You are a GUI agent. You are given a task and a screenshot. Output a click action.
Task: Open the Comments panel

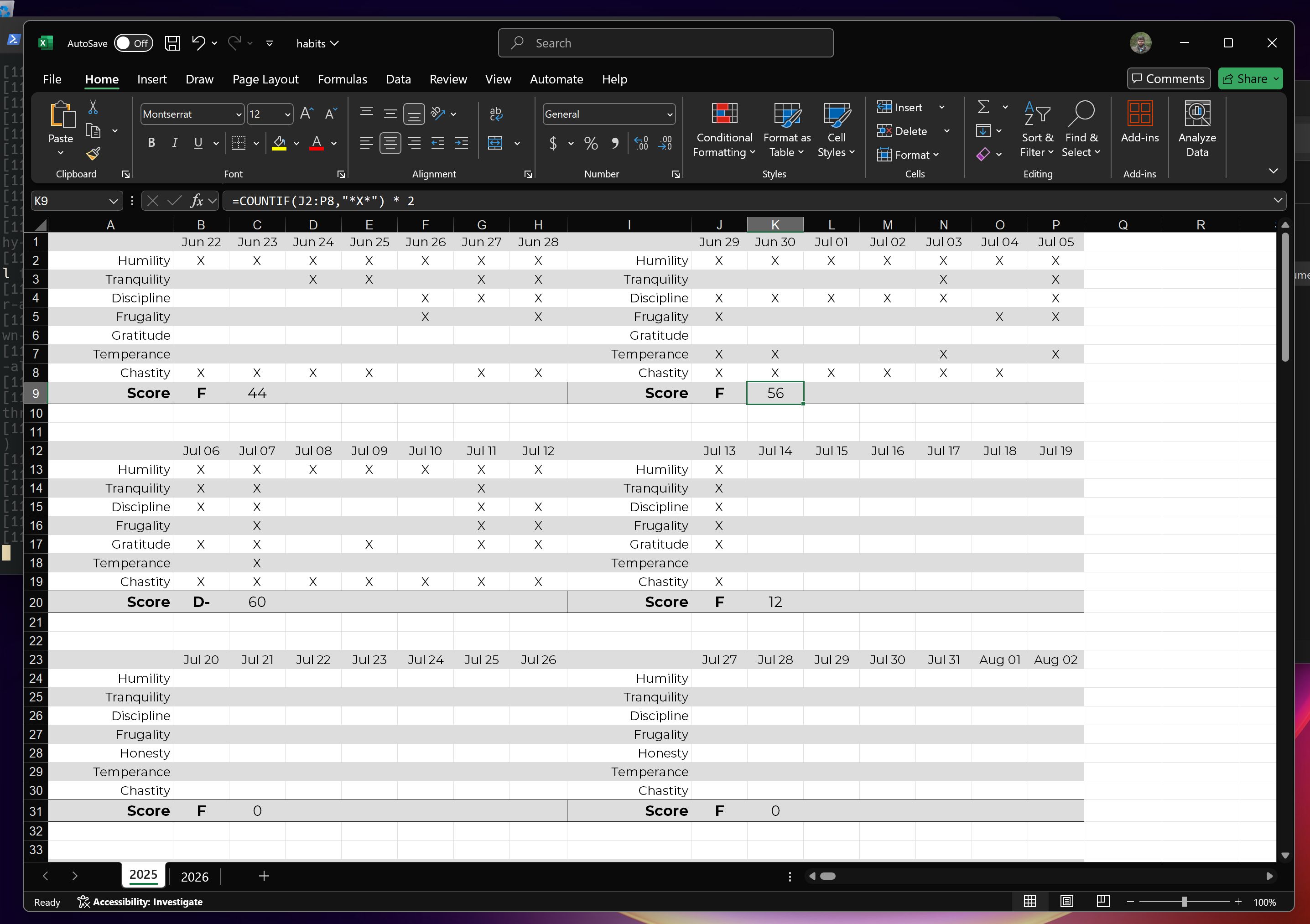[x=1168, y=78]
